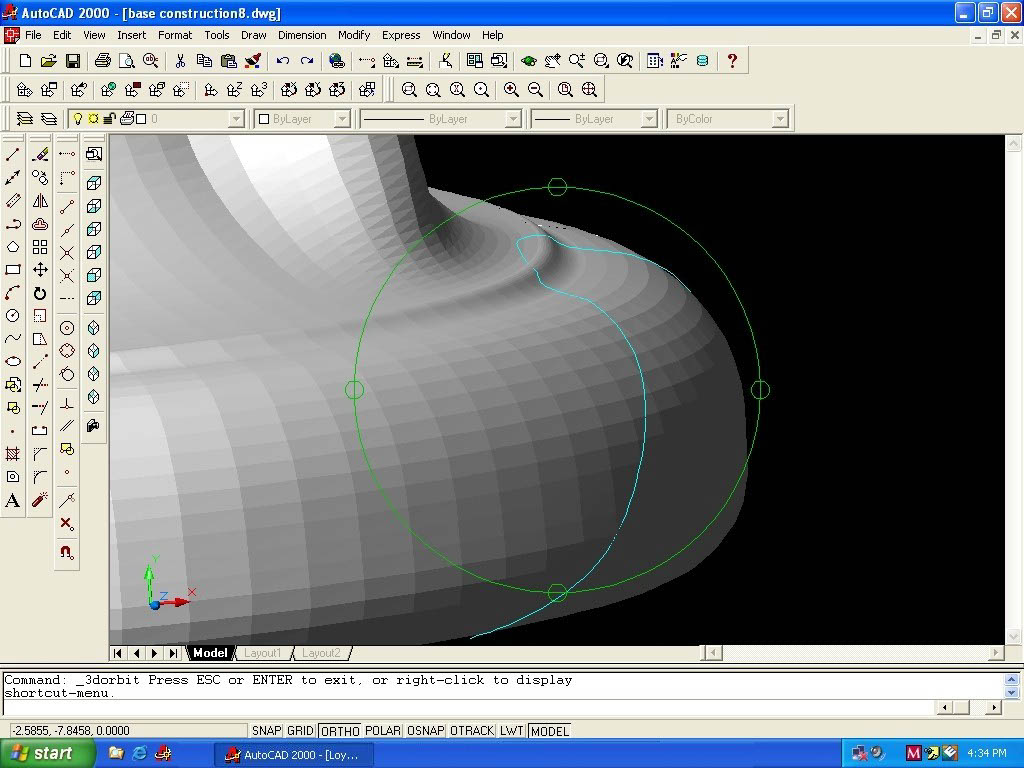Screen dimensions: 1024x768
Task: Click the Save file icon
Action: [73, 61]
